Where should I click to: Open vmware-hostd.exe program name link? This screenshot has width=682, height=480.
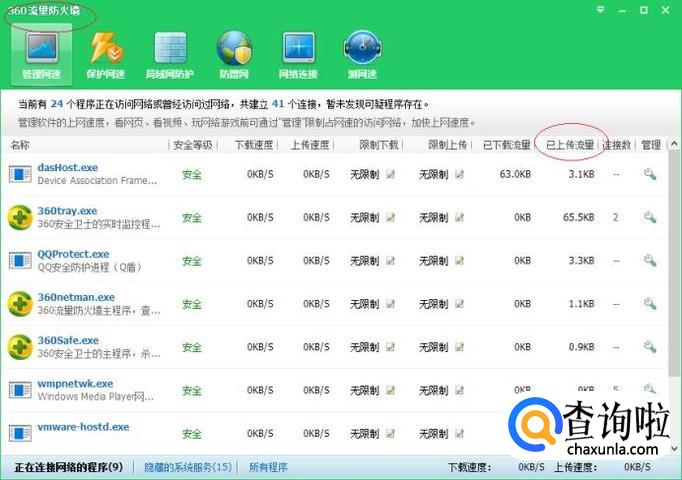(83, 427)
